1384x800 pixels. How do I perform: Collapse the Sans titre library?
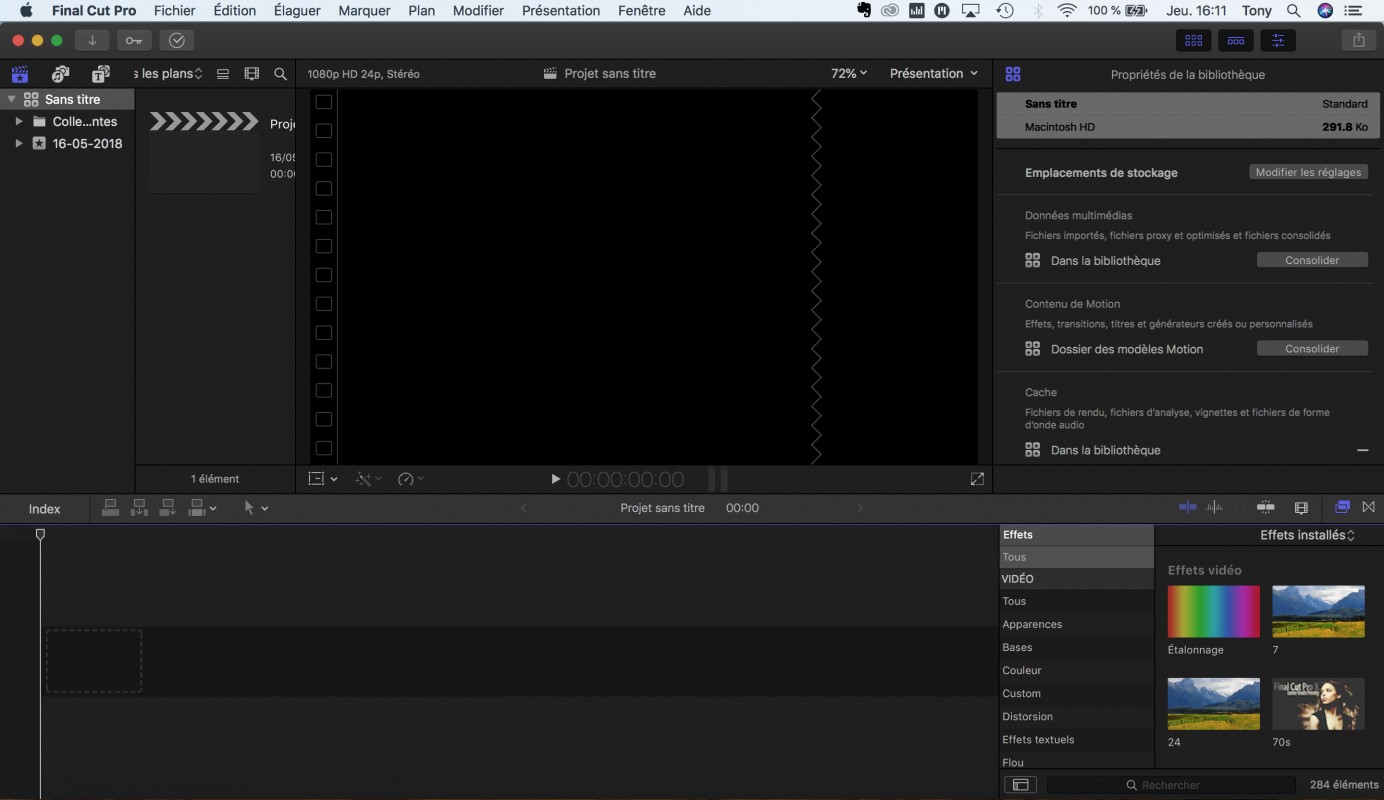[11, 99]
